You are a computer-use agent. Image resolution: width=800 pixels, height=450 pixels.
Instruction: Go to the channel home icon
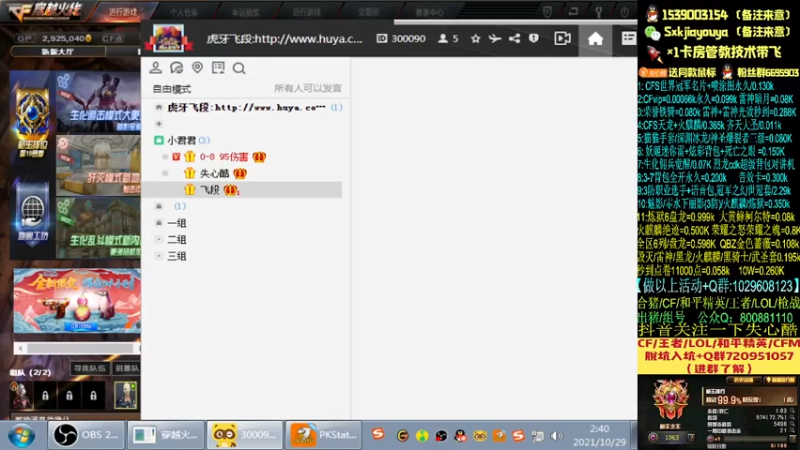(x=595, y=38)
